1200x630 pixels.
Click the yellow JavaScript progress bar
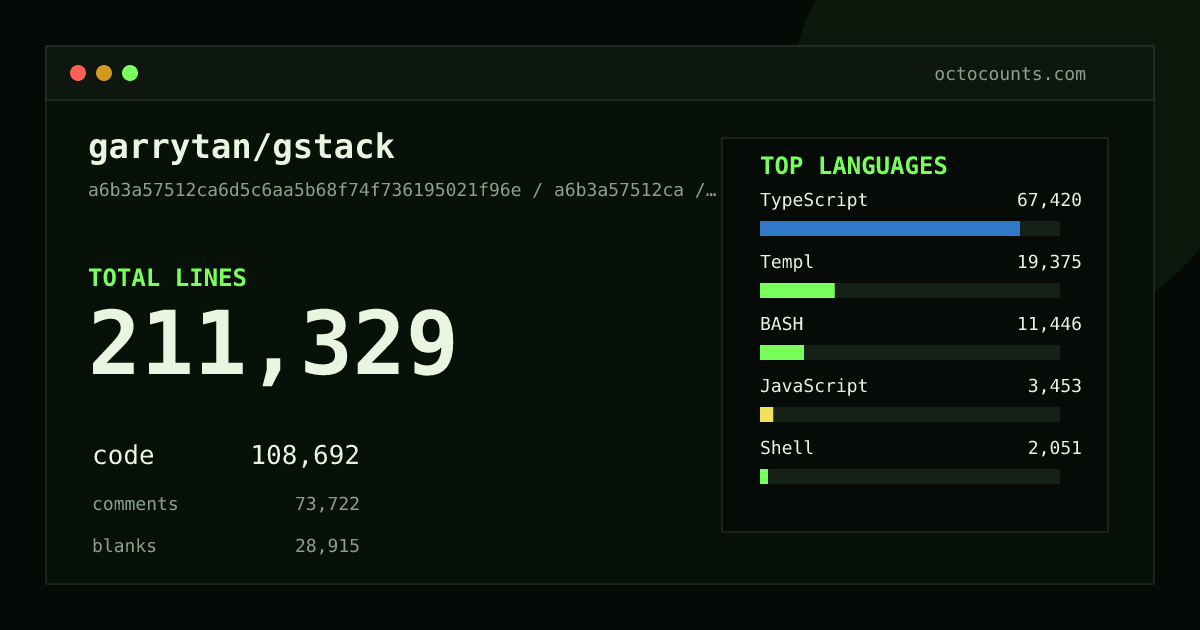[x=766, y=414]
